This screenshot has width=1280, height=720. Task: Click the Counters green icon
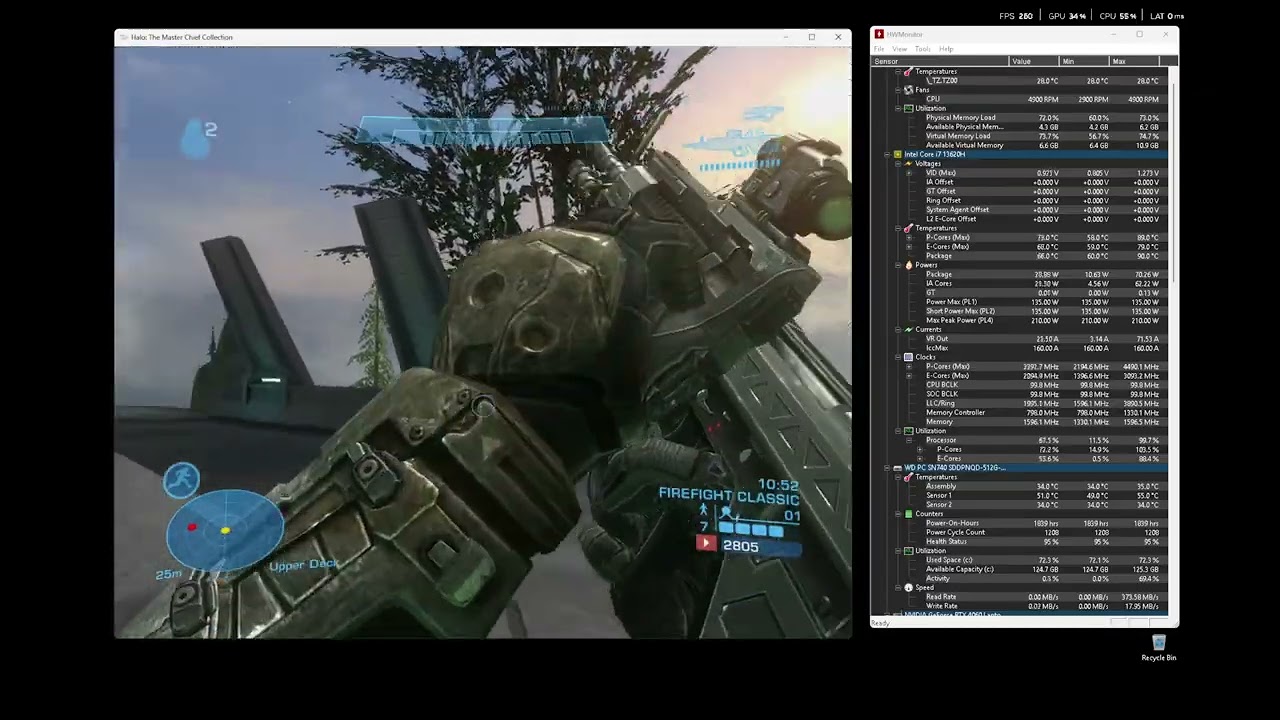908,514
